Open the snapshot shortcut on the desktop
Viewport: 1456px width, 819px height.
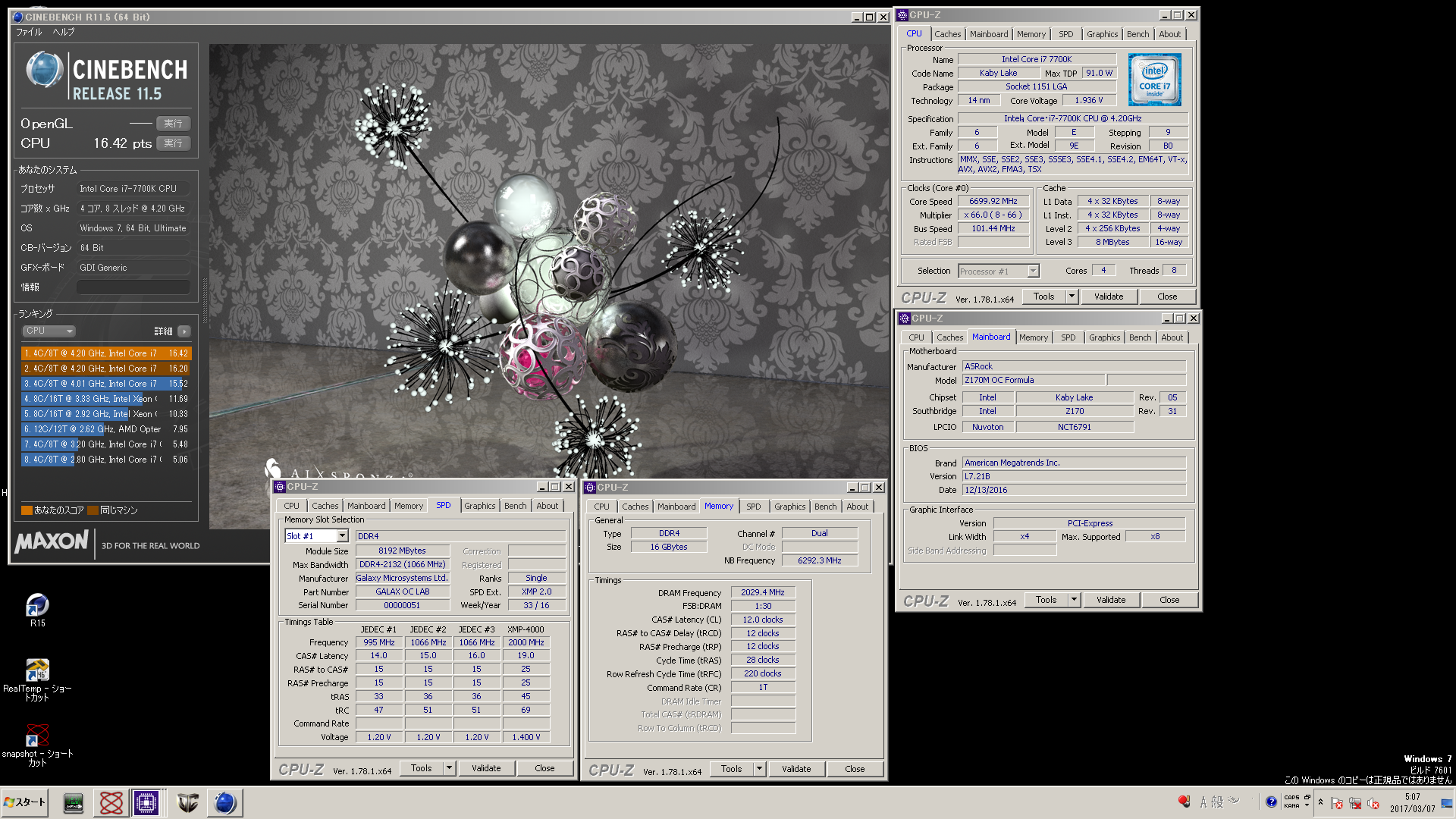[x=37, y=736]
